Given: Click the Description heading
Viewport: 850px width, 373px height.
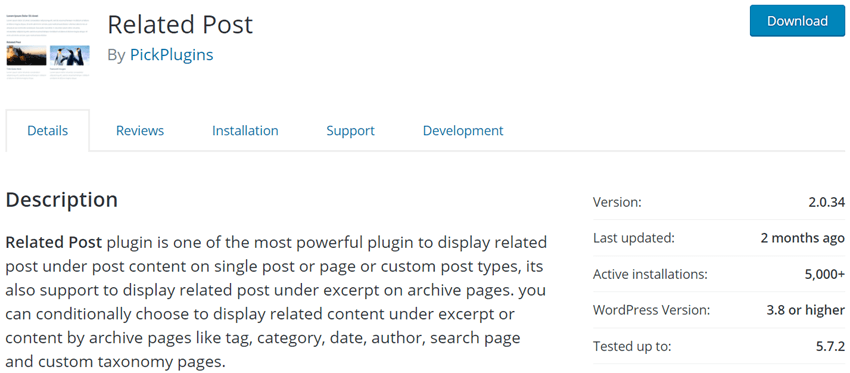Looking at the screenshot, I should point(61,200).
